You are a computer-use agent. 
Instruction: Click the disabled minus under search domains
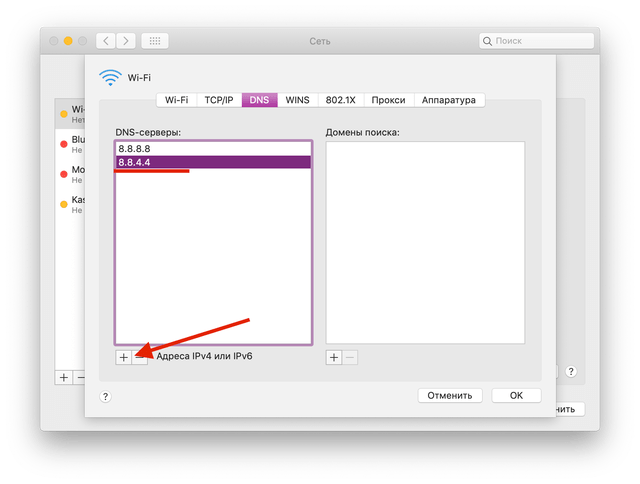point(350,357)
